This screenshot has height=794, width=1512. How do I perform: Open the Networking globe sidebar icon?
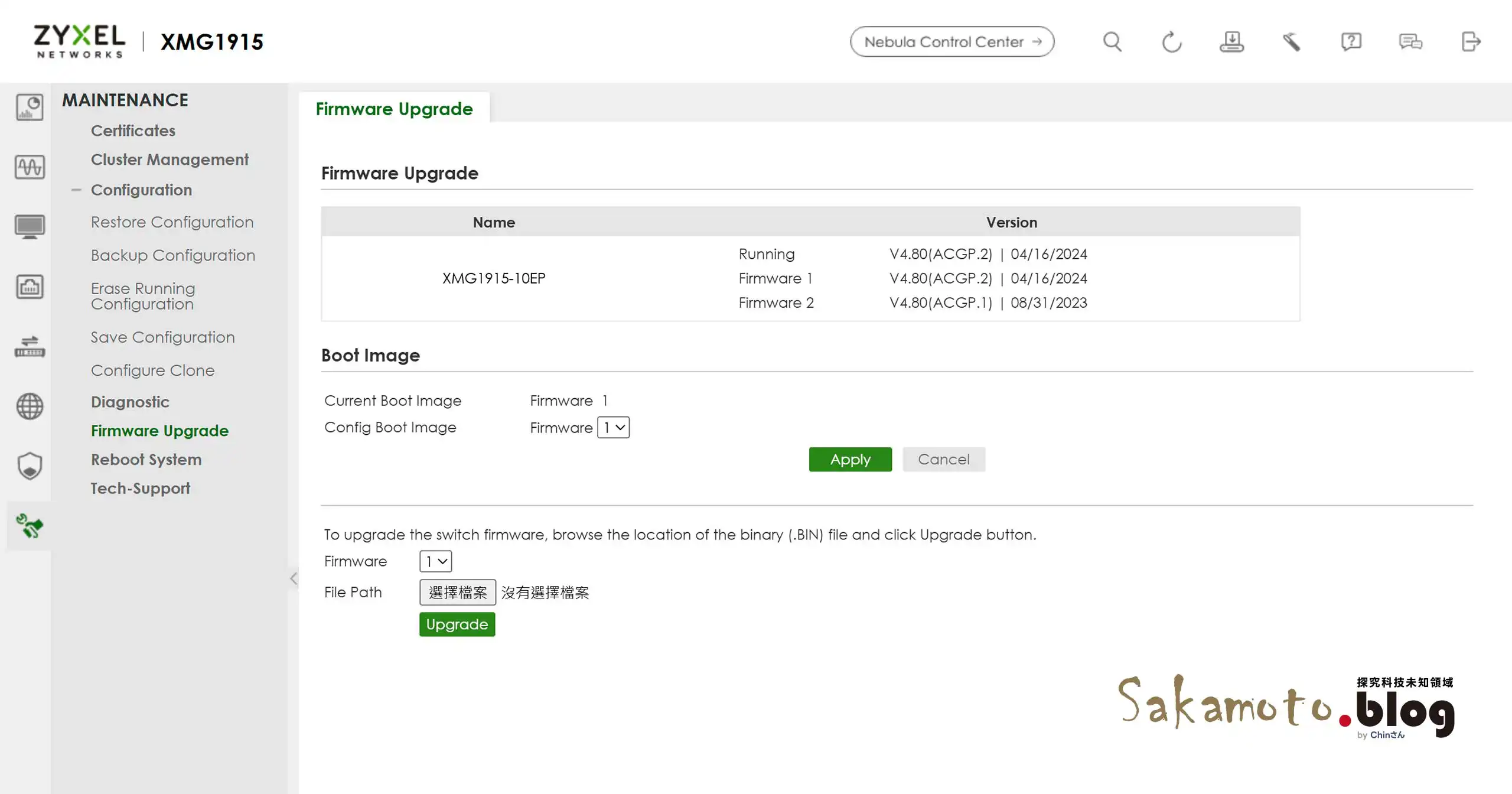(x=30, y=406)
